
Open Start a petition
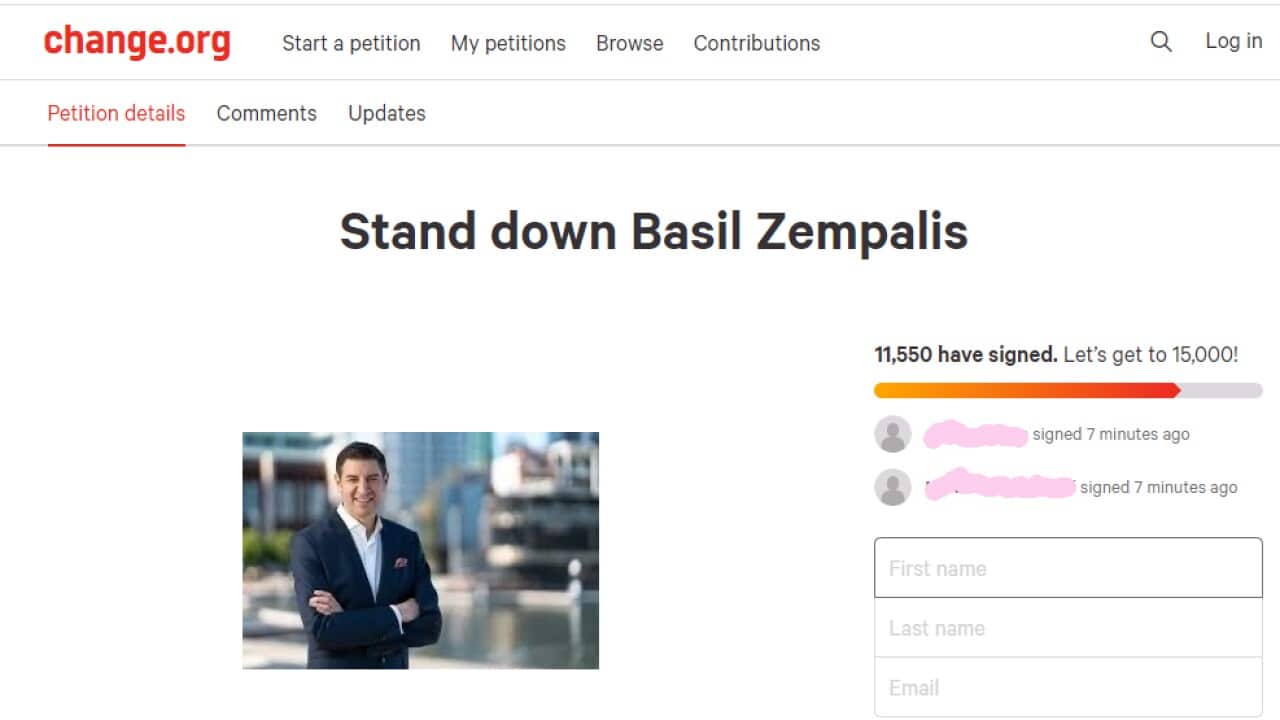[x=351, y=43]
